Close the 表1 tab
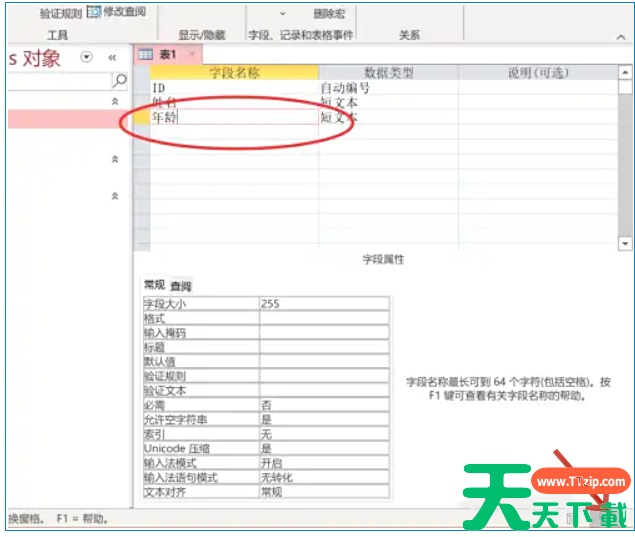Screen dimensions: 635x537 click(x=191, y=53)
